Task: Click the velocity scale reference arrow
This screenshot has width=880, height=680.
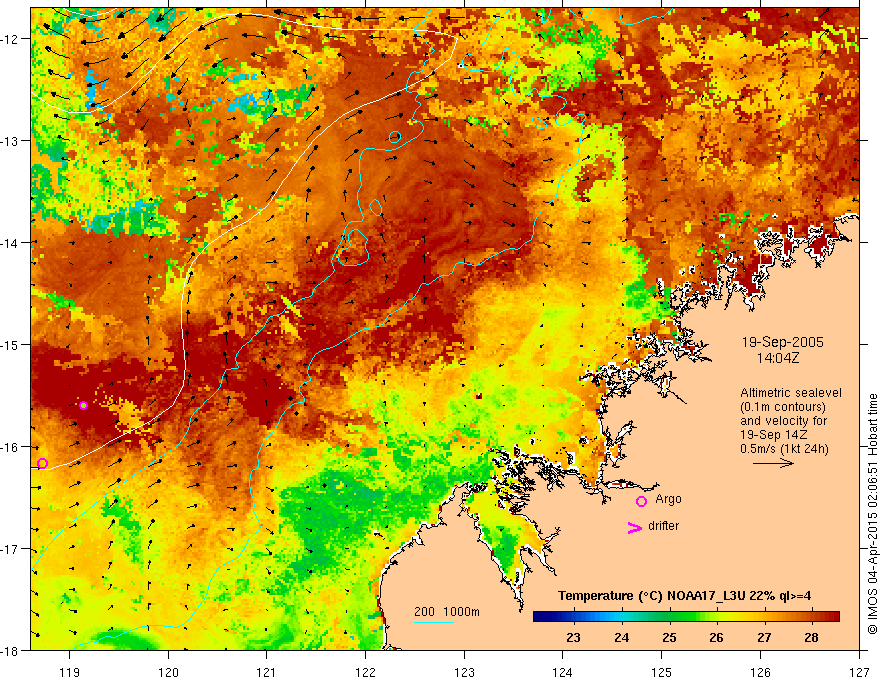Action: [773, 463]
